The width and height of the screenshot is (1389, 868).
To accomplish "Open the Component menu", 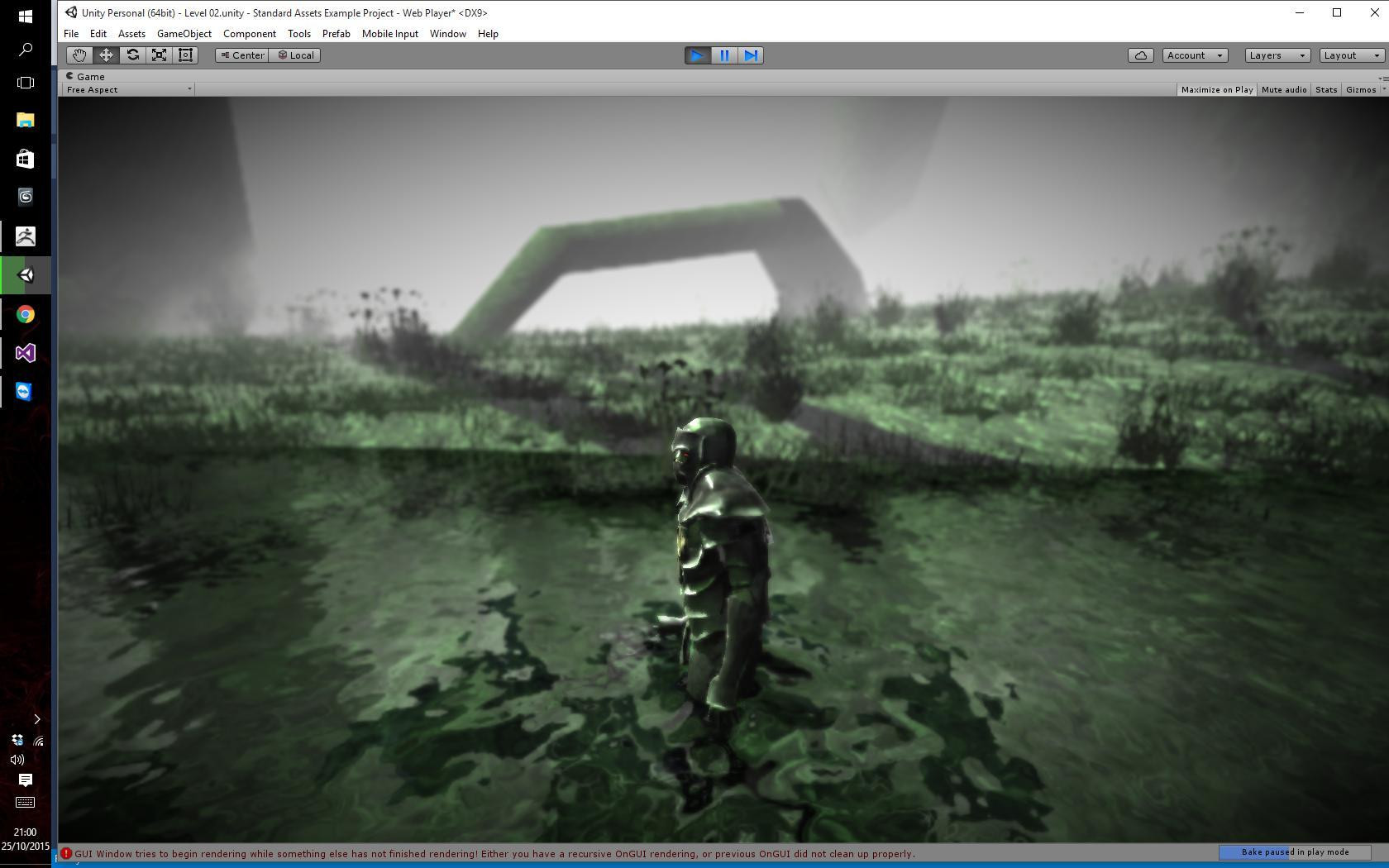I will [x=250, y=34].
